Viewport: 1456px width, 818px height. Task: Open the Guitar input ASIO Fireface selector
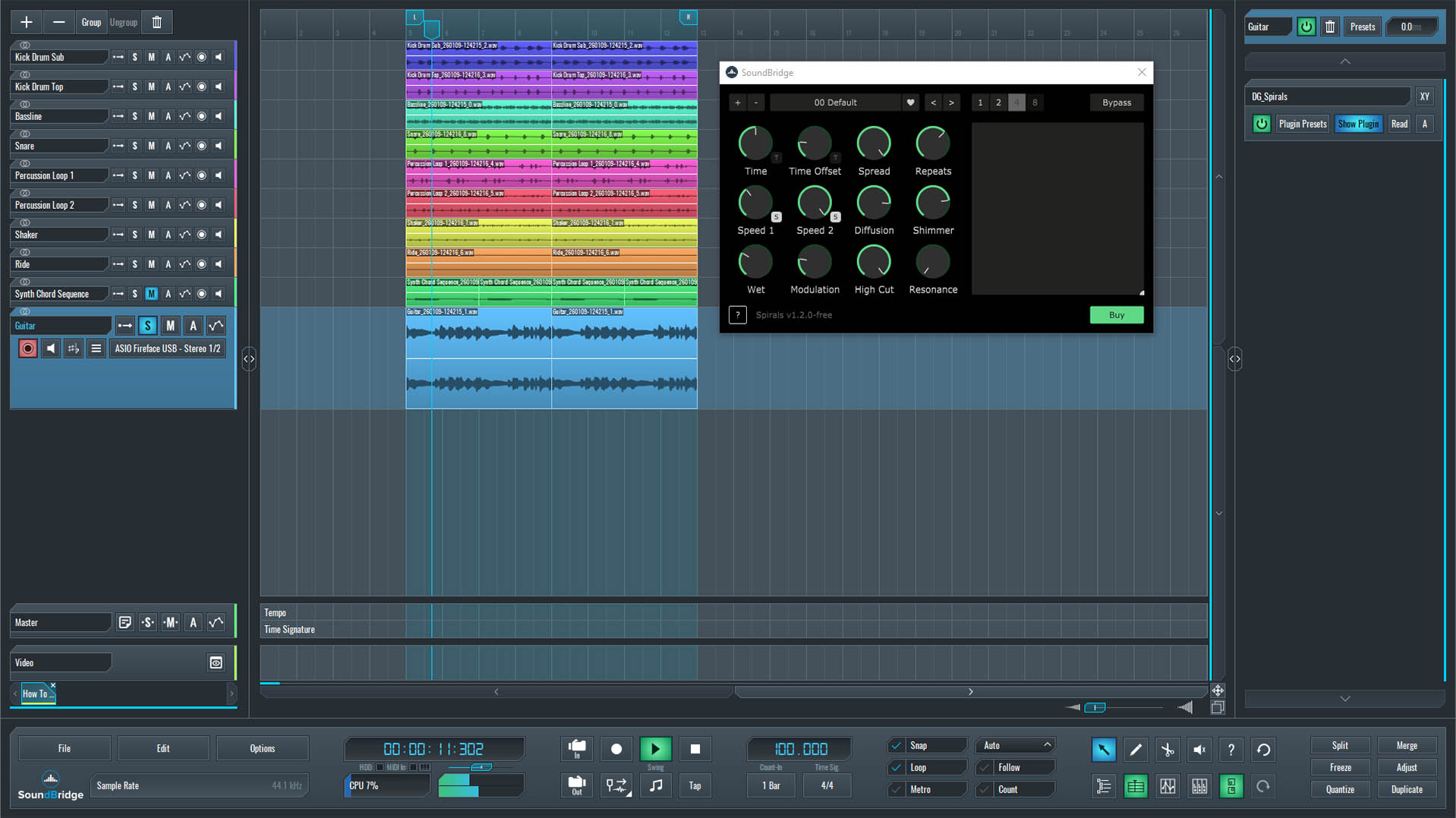tap(168, 349)
